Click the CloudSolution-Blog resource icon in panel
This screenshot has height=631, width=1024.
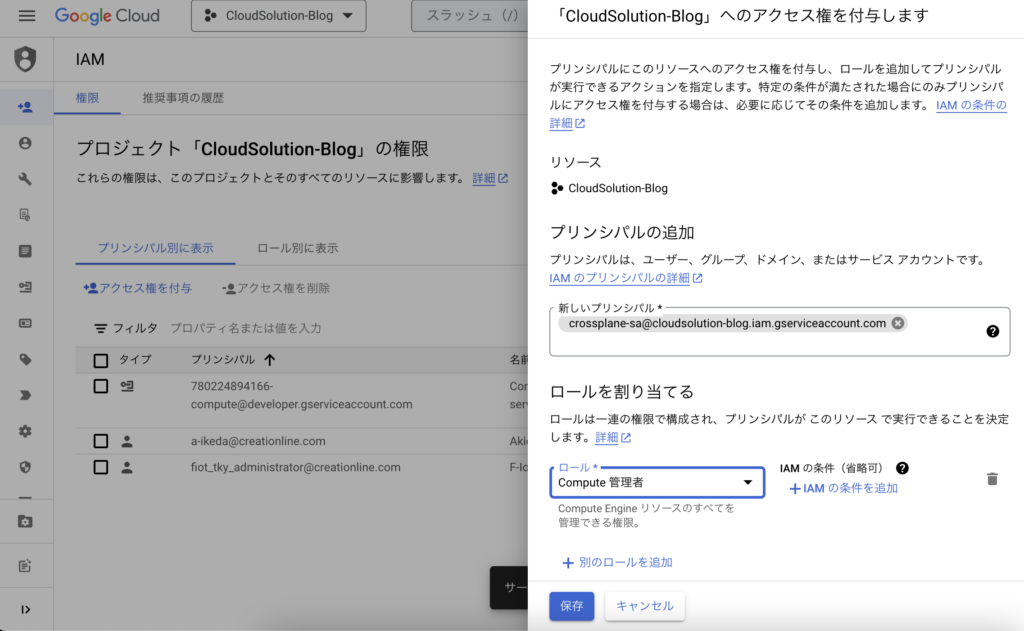click(556, 188)
